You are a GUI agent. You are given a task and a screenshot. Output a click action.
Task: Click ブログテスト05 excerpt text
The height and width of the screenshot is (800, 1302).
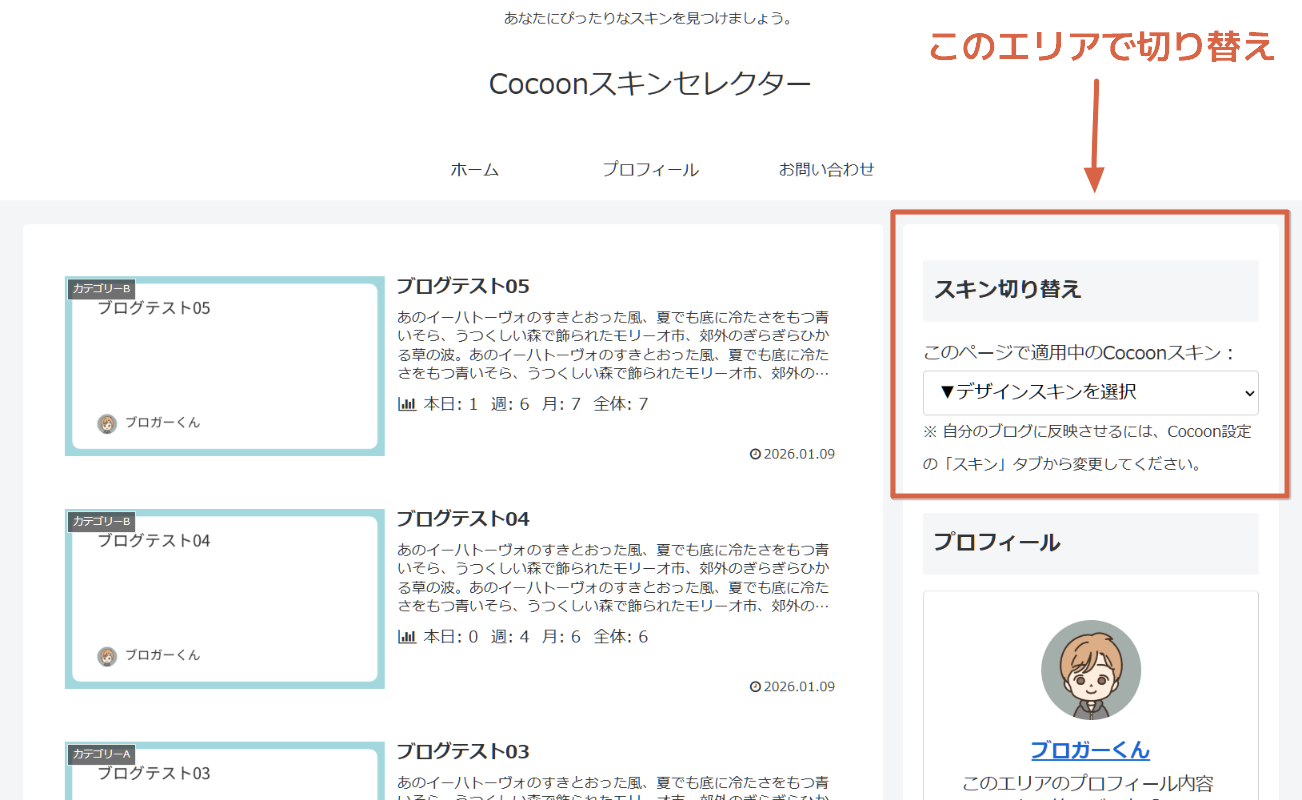click(613, 345)
